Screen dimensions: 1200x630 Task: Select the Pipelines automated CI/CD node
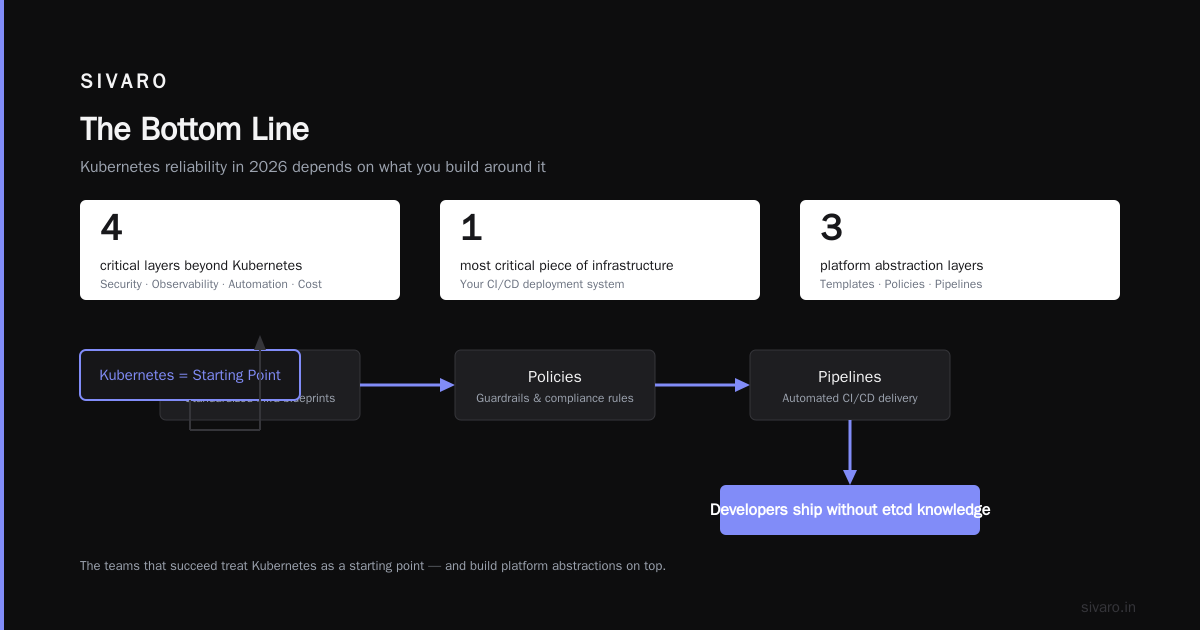point(850,385)
